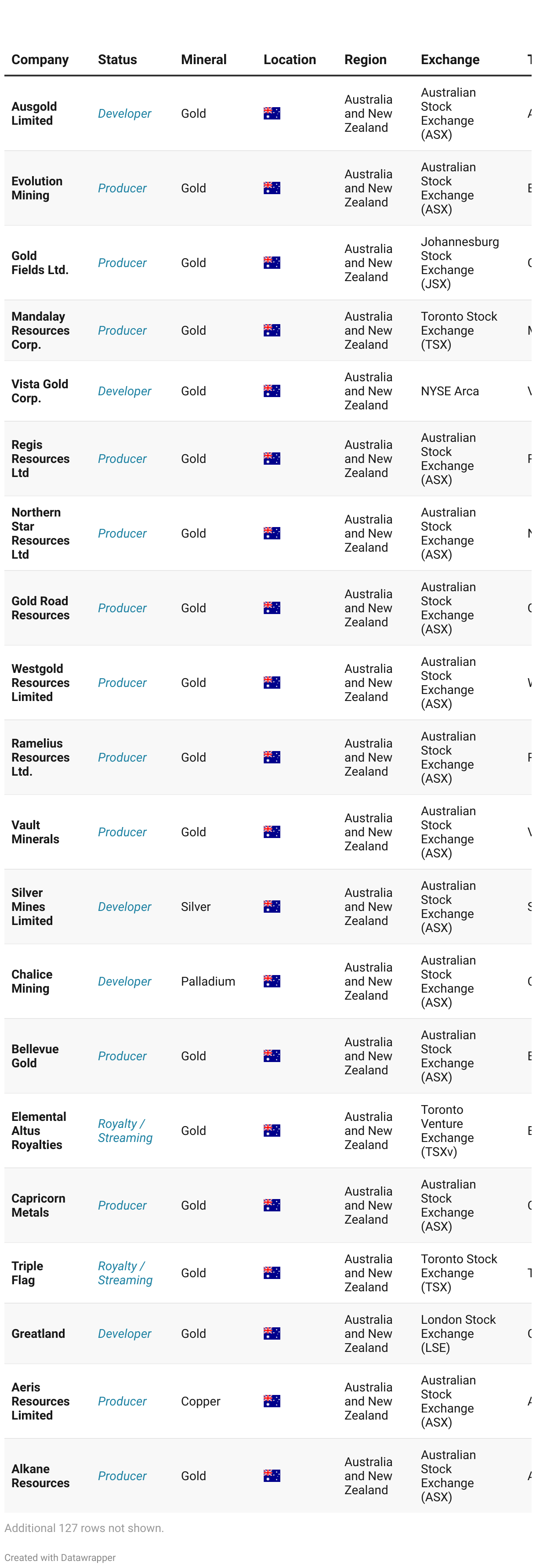Screen dimensions: 536x1568
Task: Click the flag icon for Triple Flag
Action: click(x=272, y=1273)
